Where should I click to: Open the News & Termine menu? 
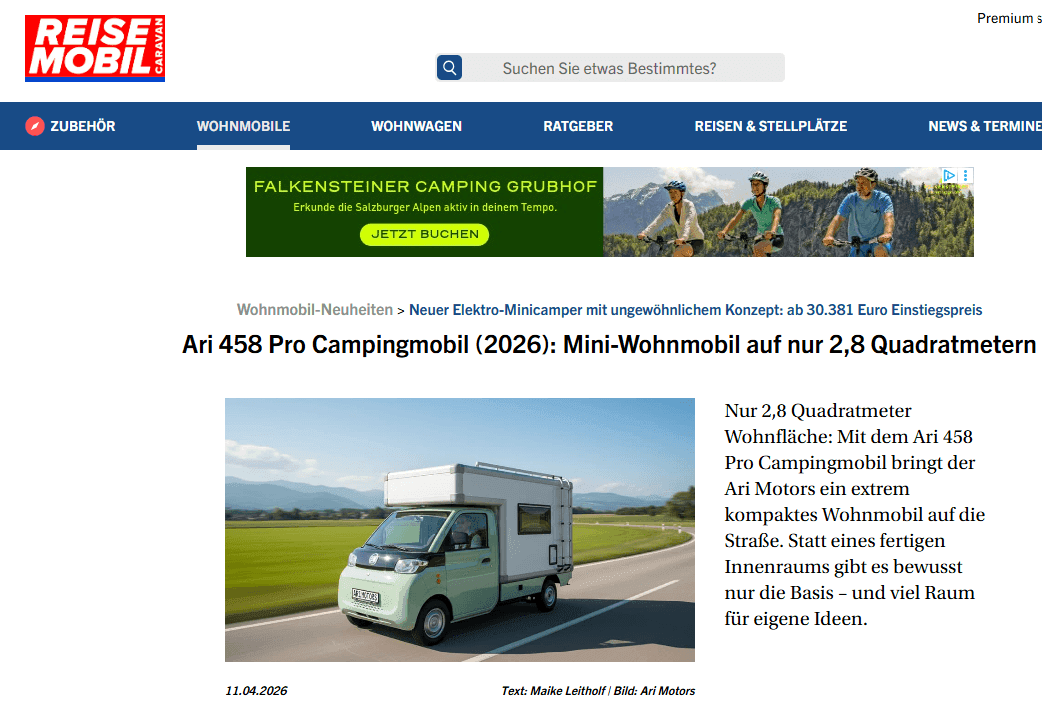coord(985,126)
